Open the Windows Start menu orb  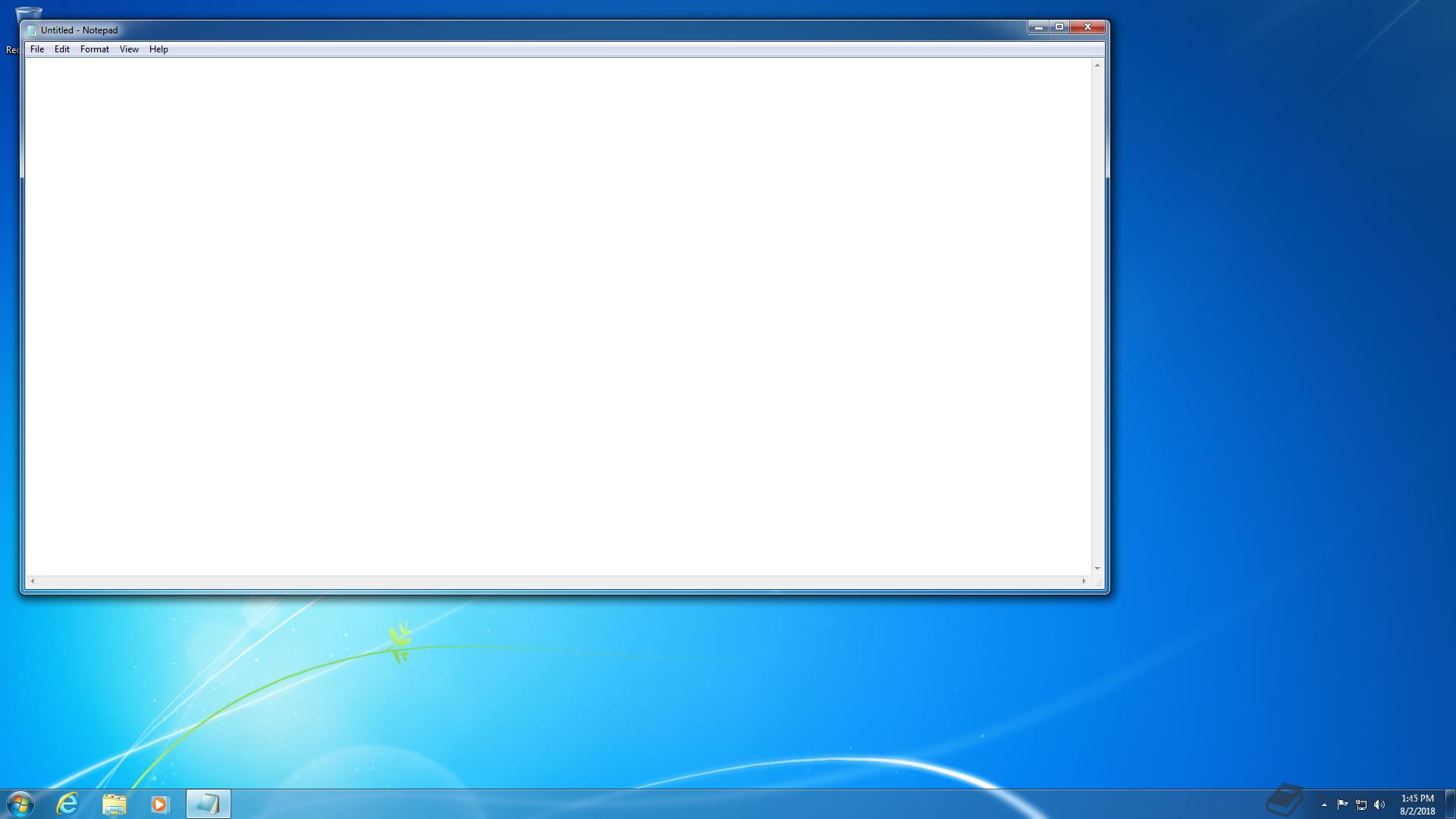click(x=20, y=804)
